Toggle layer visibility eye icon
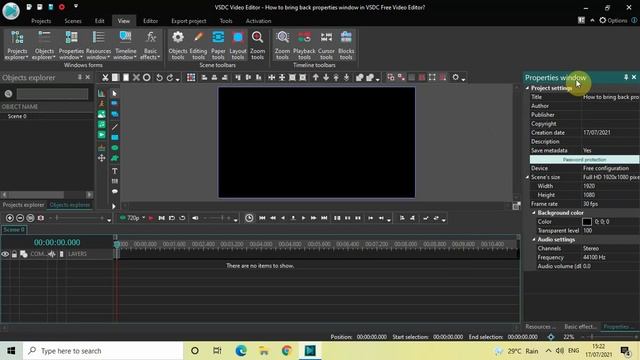The image size is (640, 360). (5, 254)
